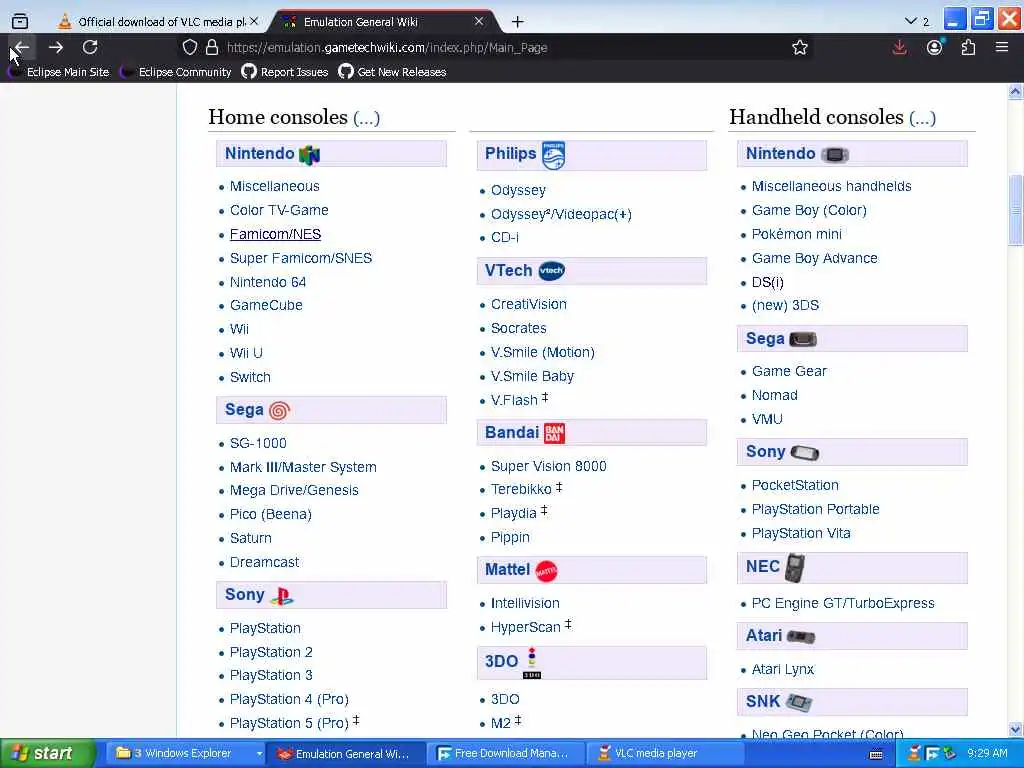The width and height of the screenshot is (1024, 768).
Task: Click the Game Boy Advance icon beside handheld Nintendo
Action: click(835, 155)
